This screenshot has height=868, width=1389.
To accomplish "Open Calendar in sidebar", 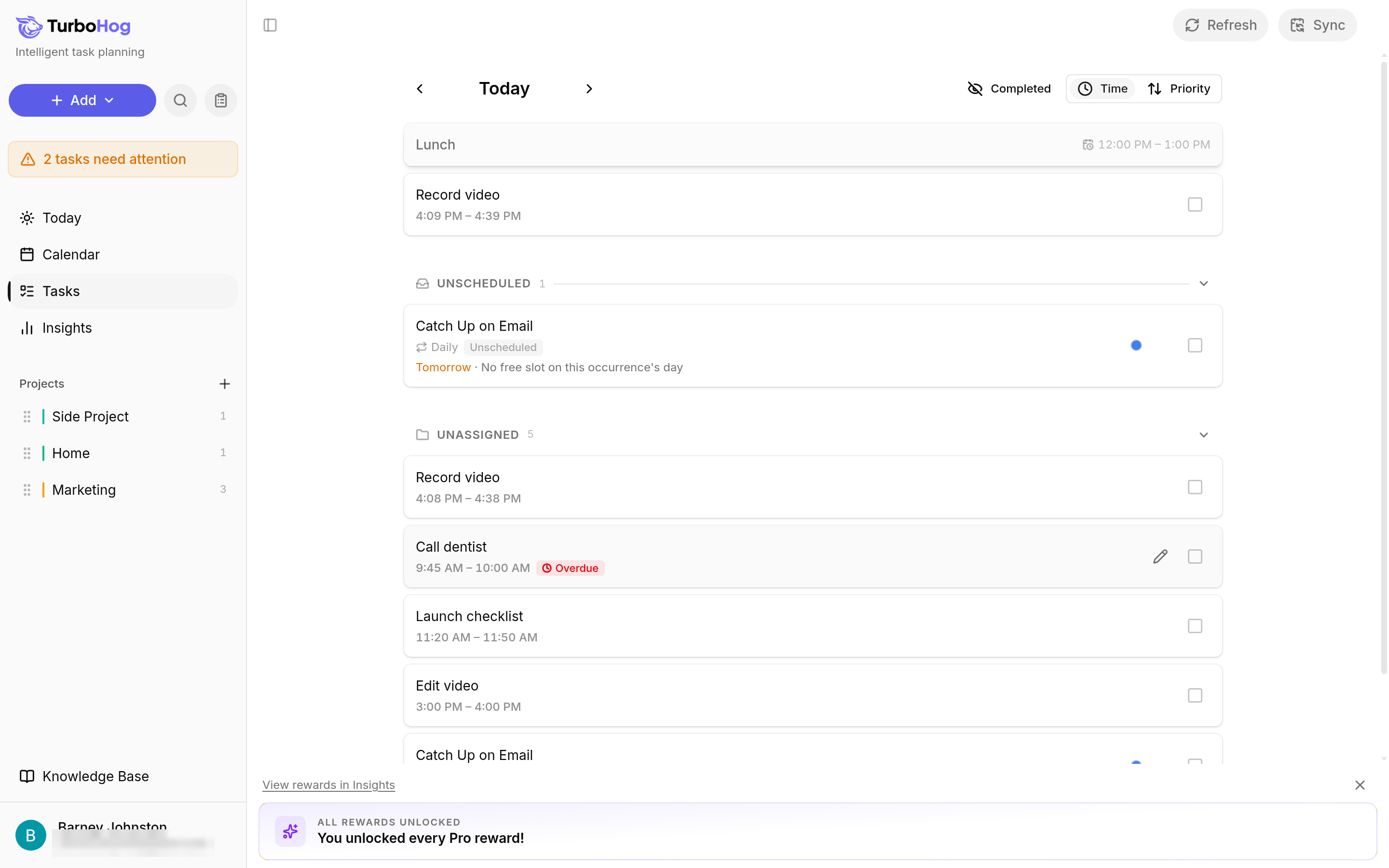I will [123, 254].
